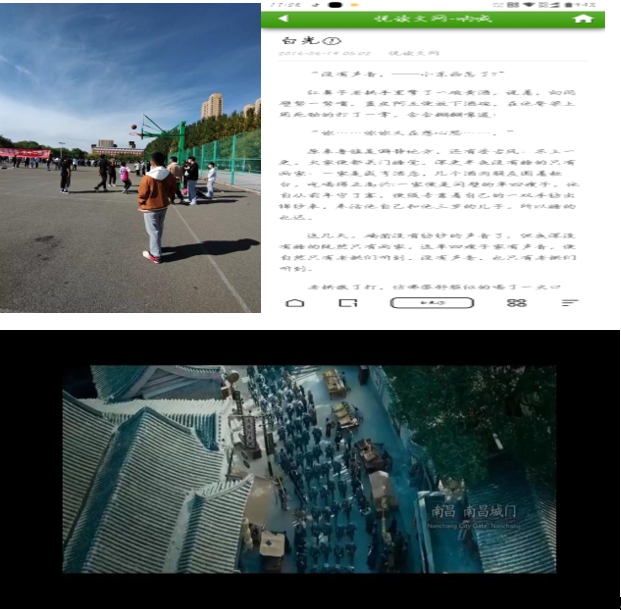Screen dimensions: 621x610
Task: Tap the clock time in status bar
Action: tap(281, 4)
